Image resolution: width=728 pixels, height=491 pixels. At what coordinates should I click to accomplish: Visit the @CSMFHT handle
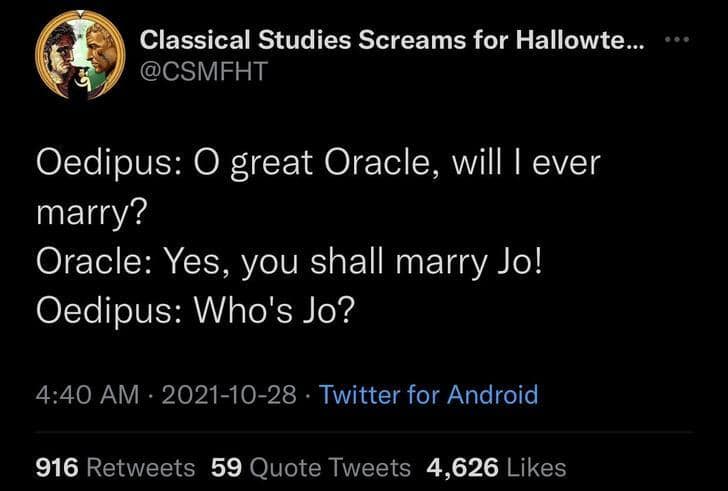203,75
